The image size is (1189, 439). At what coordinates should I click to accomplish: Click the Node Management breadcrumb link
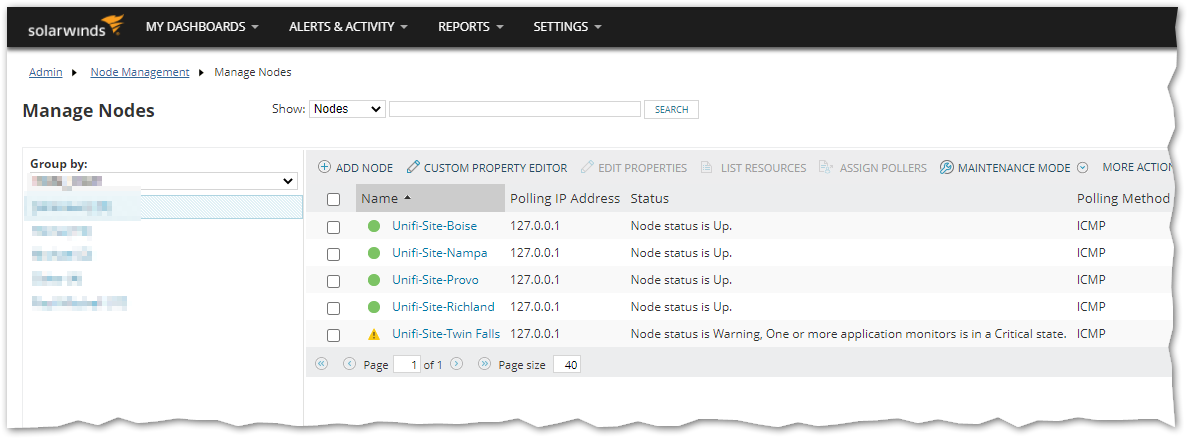point(140,72)
